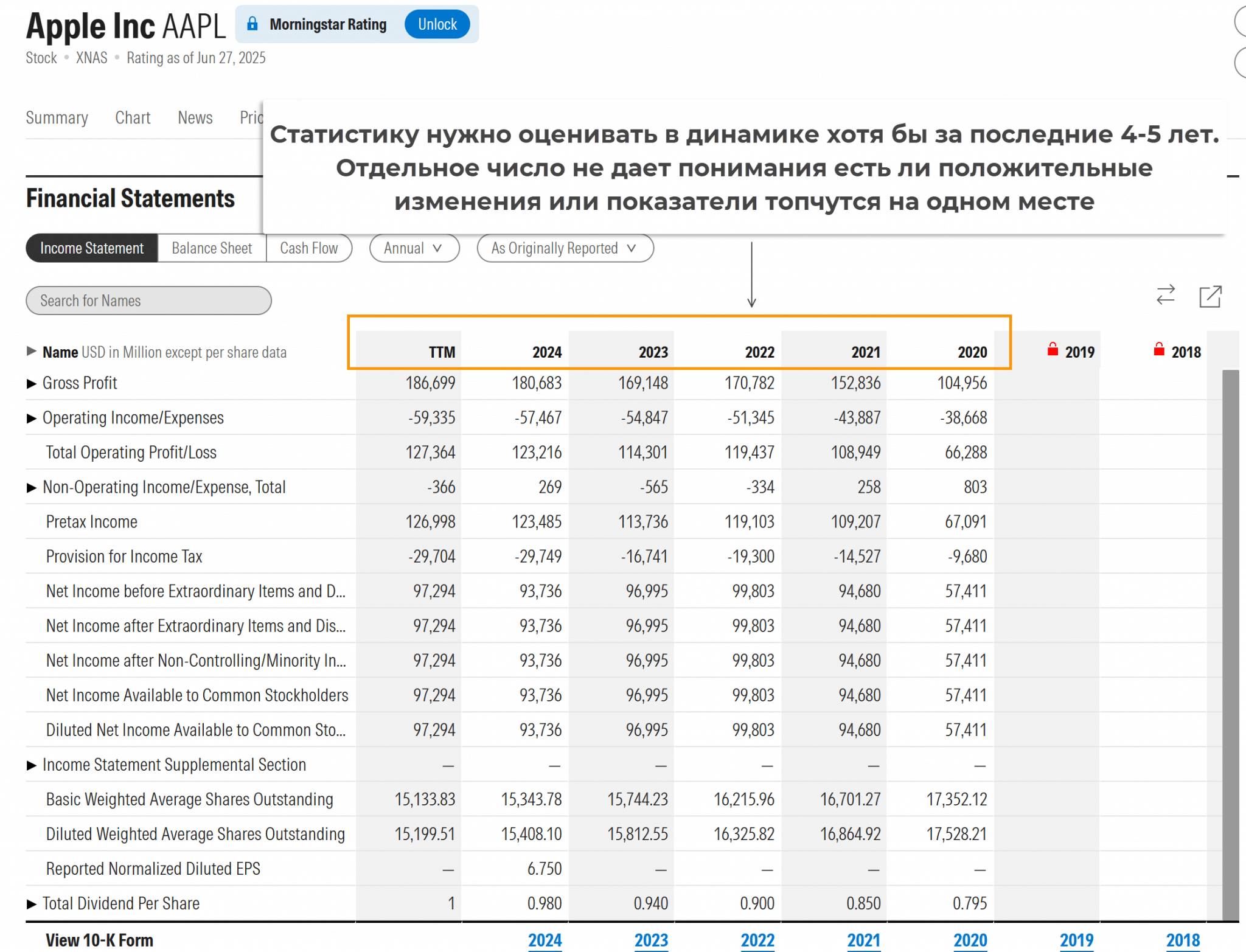Screen dimensions: 1246x952
Task: Open the 2024 10-K form link
Action: (545, 940)
